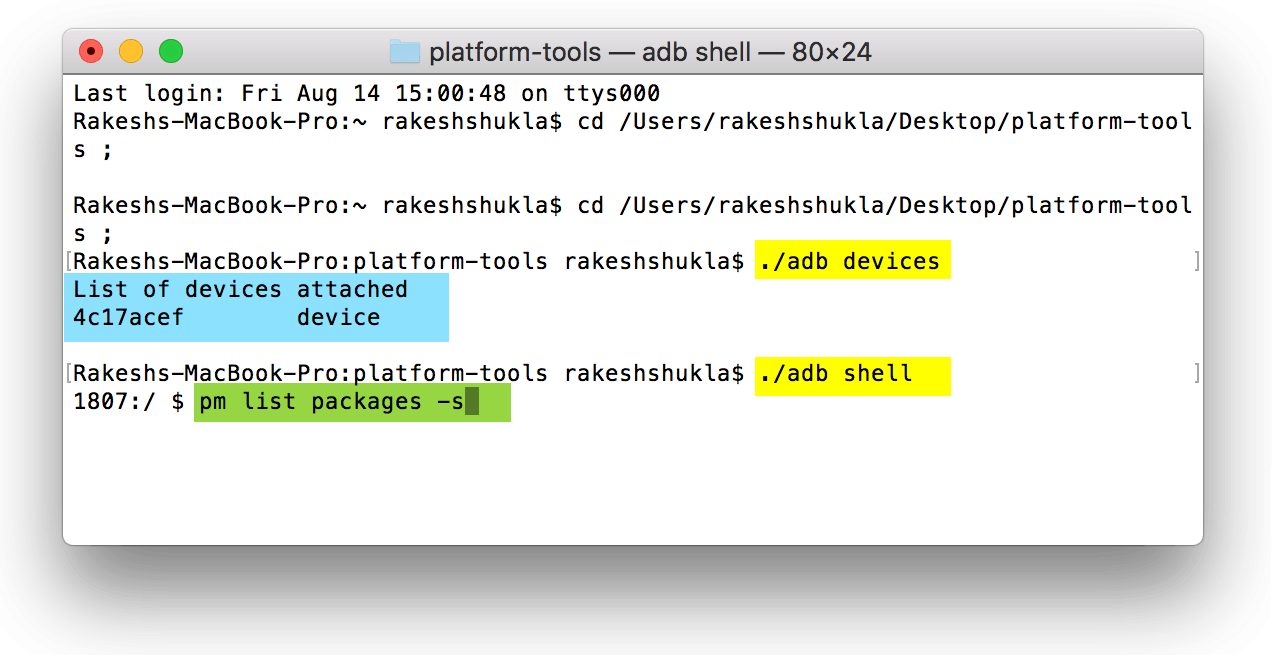The image size is (1272, 656).
Task: Click the right bracket mark on adb shell line
Action: point(1197,374)
